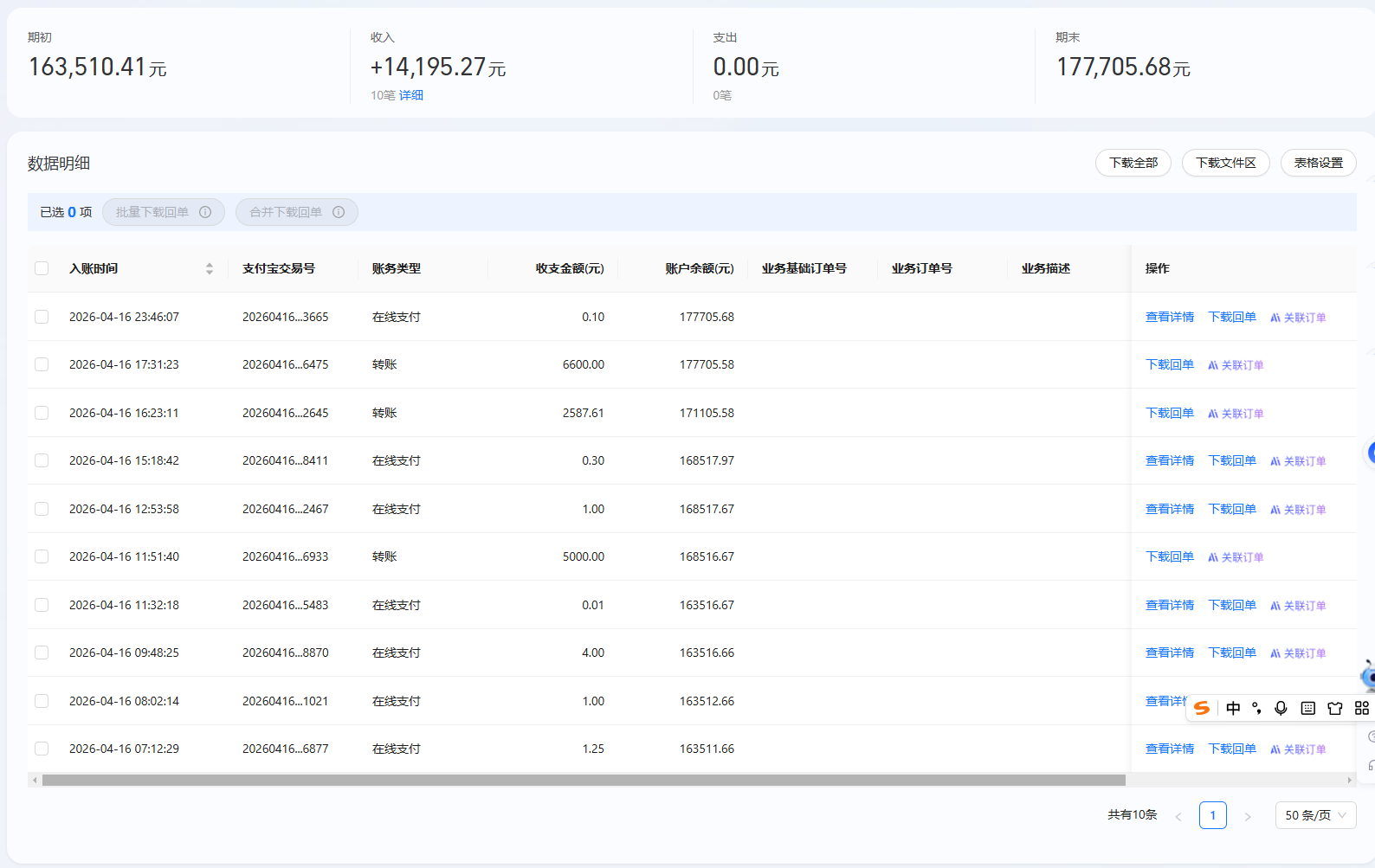
Task: Click the info icon beside 合并下载回单
Action: click(x=339, y=212)
